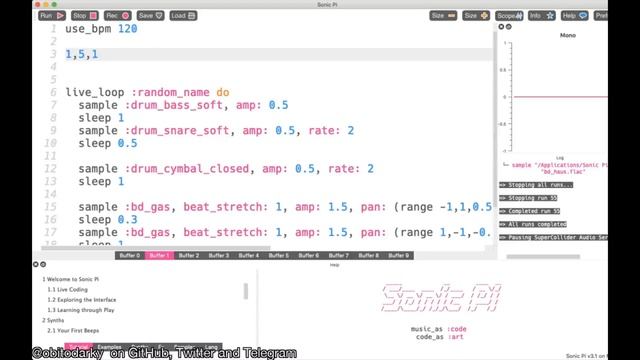The image size is (640, 360).
Task: Open the Prefs panel
Action: [601, 16]
